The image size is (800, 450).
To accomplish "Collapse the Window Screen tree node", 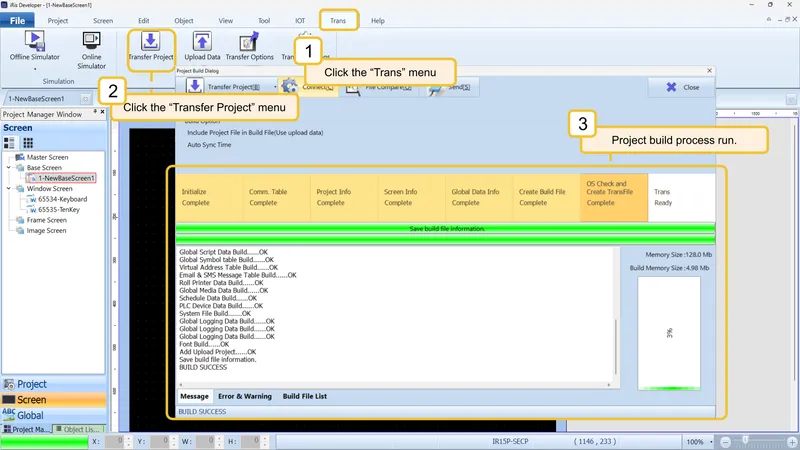I will 8,188.
